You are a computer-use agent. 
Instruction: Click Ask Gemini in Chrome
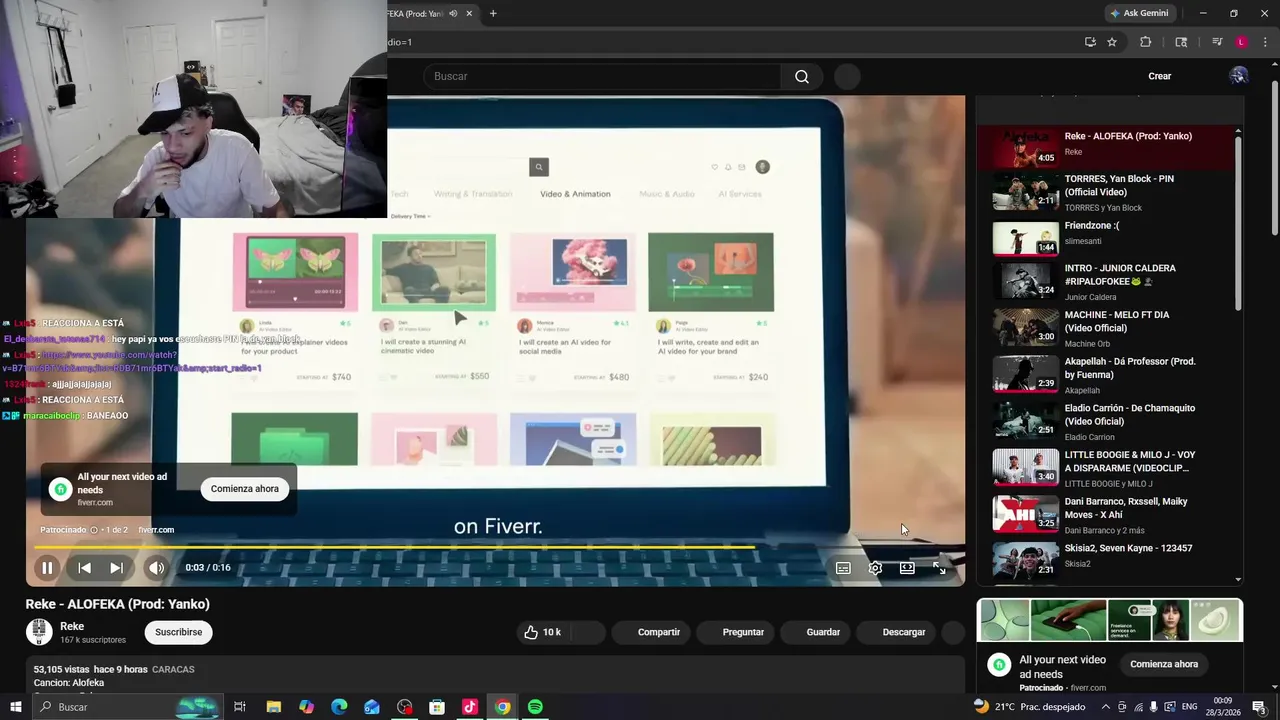1138,13
